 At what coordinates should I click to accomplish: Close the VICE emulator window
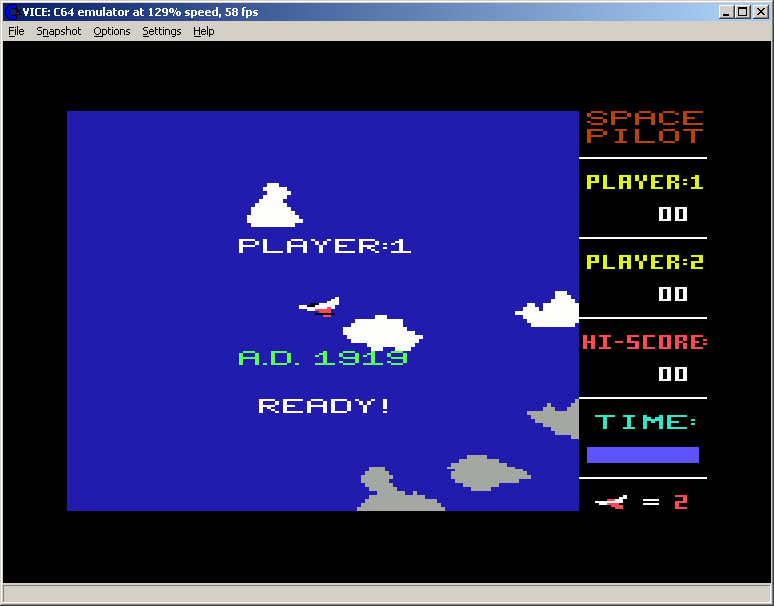(760, 12)
